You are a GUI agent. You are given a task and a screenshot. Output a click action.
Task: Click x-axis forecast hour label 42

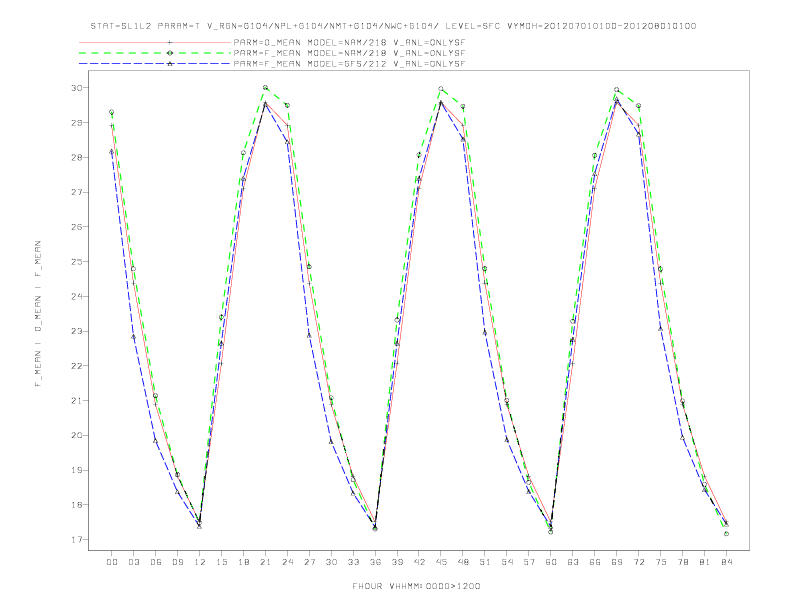click(x=419, y=562)
